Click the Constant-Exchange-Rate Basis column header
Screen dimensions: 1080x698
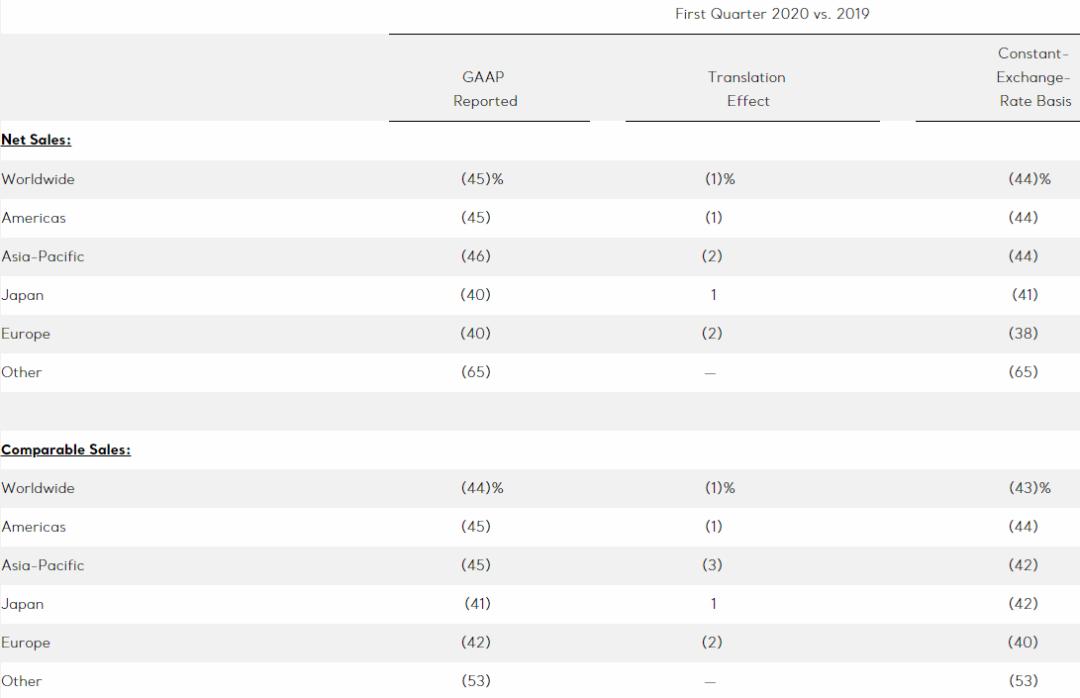[x=1034, y=77]
